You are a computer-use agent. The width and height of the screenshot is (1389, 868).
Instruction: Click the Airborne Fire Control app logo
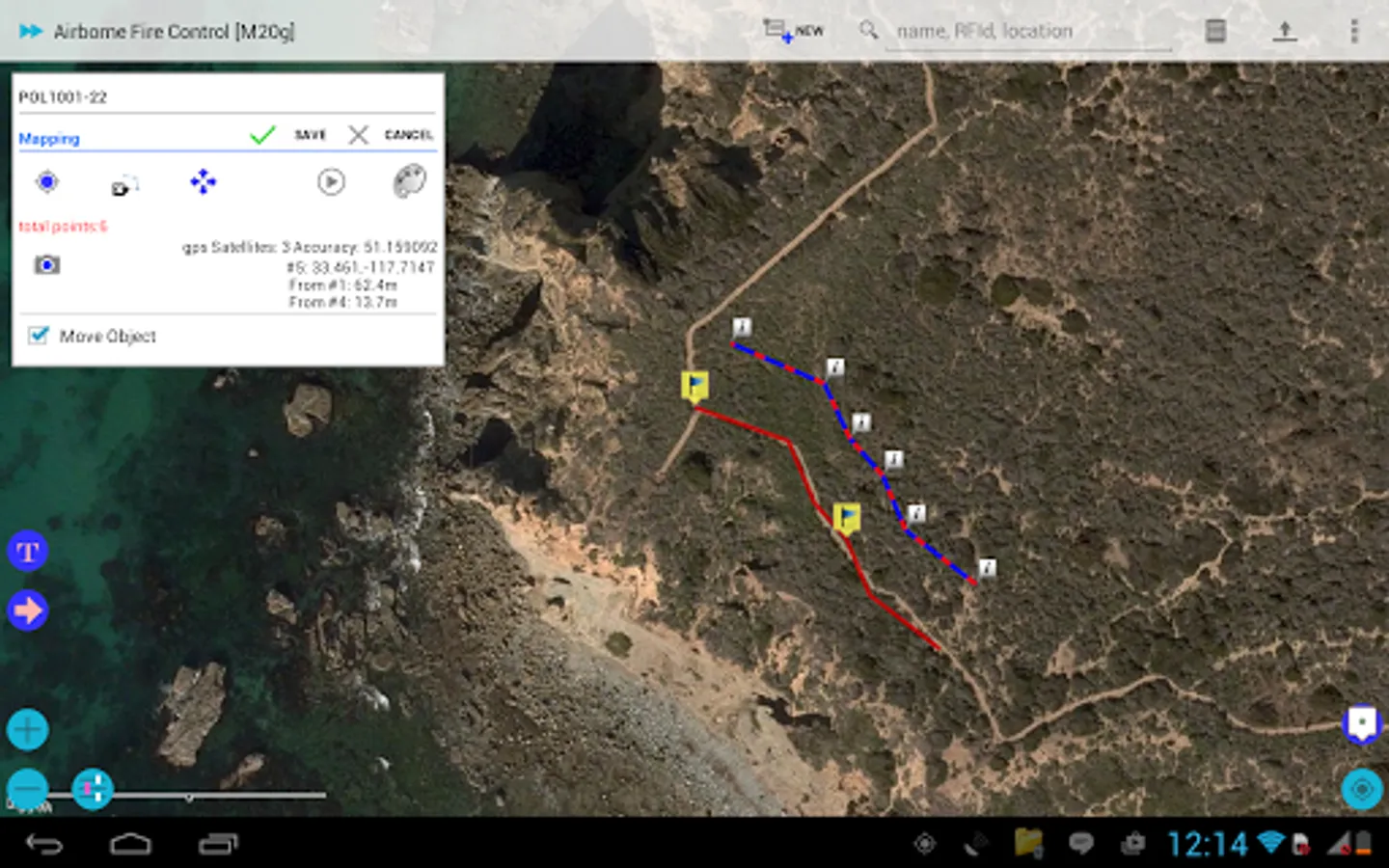[30, 31]
